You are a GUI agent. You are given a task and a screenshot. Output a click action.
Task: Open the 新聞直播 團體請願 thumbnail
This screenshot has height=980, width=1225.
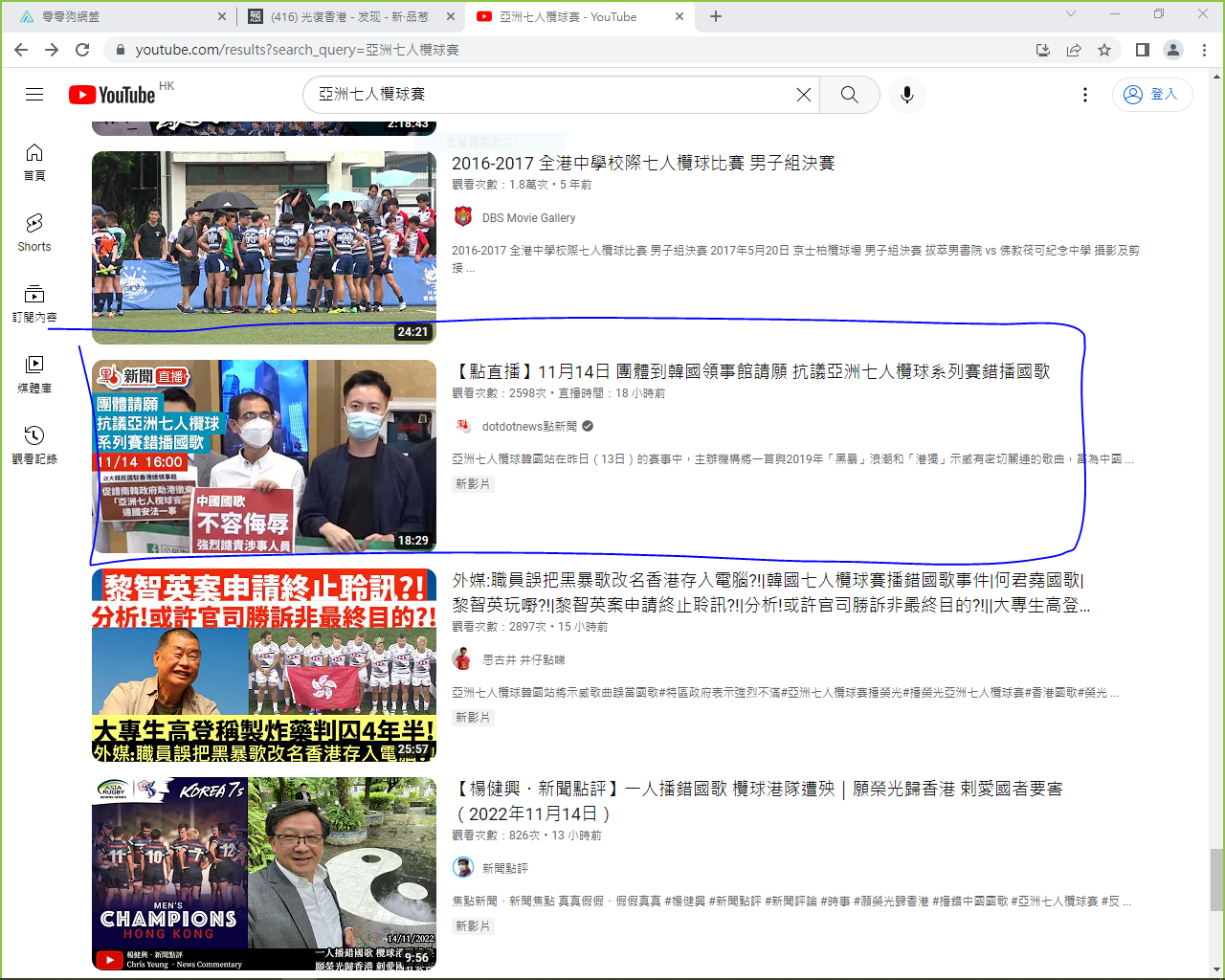click(264, 457)
